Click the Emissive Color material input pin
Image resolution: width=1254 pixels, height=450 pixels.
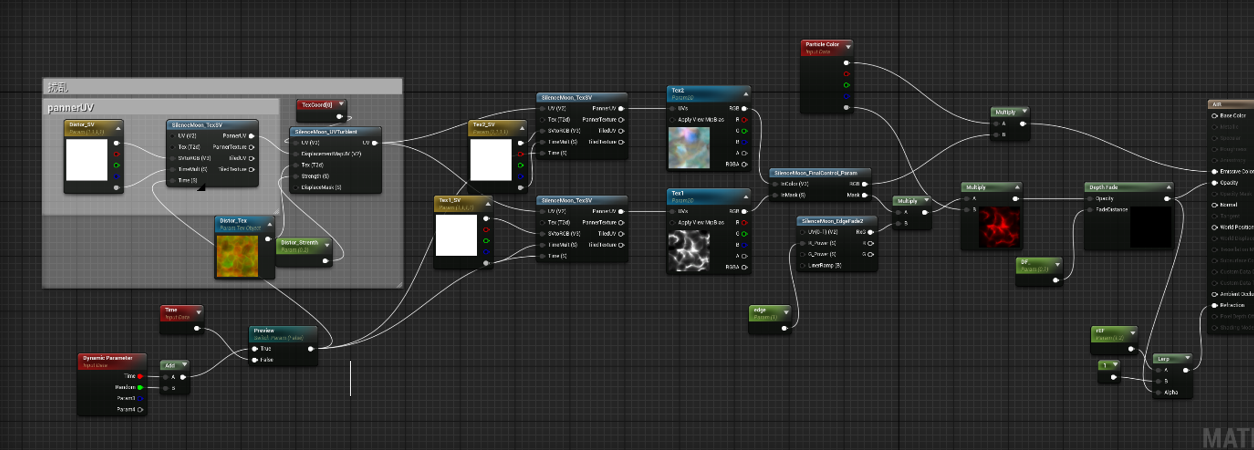coord(1215,171)
